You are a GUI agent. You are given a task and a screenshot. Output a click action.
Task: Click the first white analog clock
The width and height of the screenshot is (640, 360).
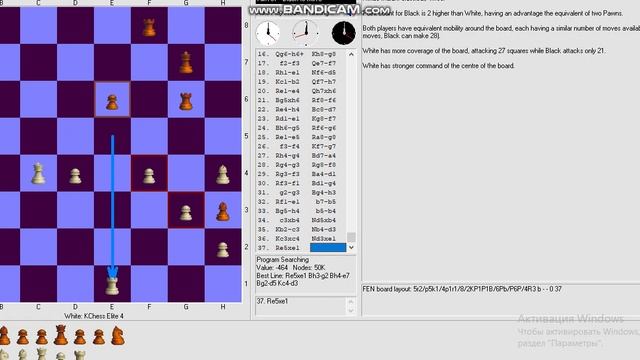point(268,33)
